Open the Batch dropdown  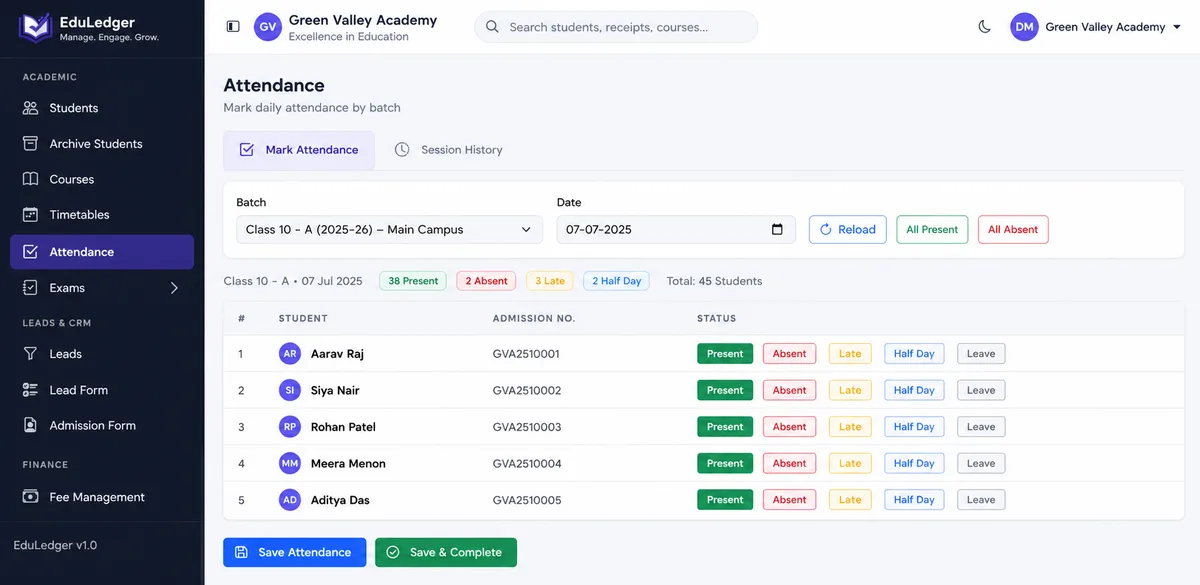point(390,229)
